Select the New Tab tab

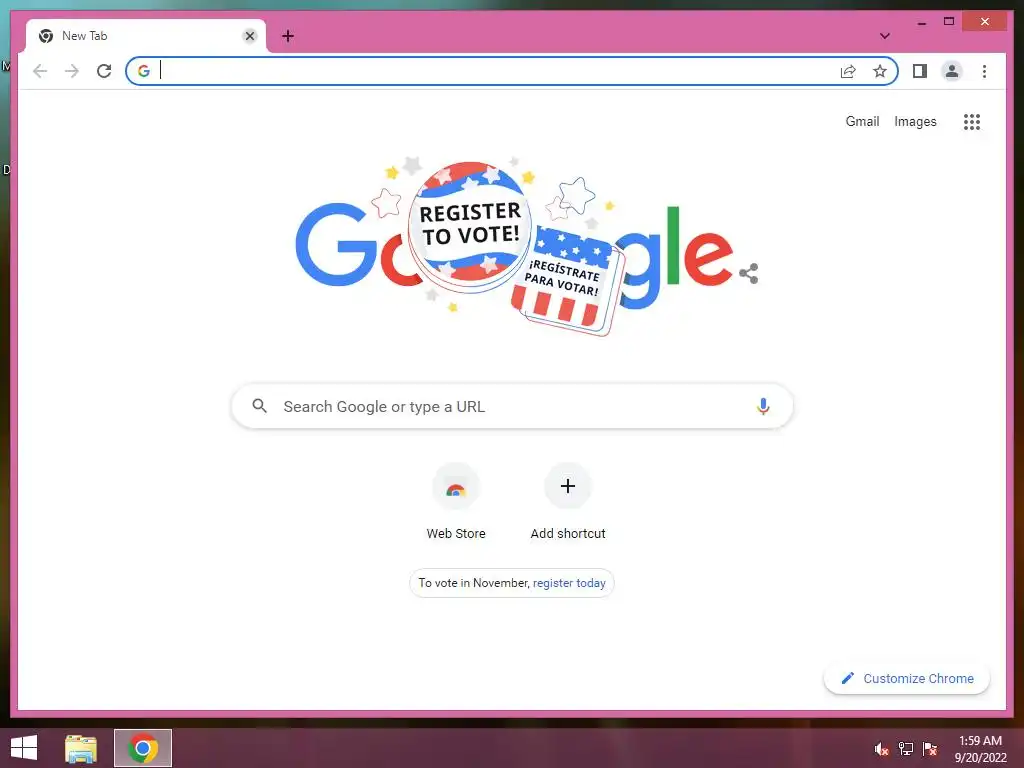pyautogui.click(x=146, y=36)
